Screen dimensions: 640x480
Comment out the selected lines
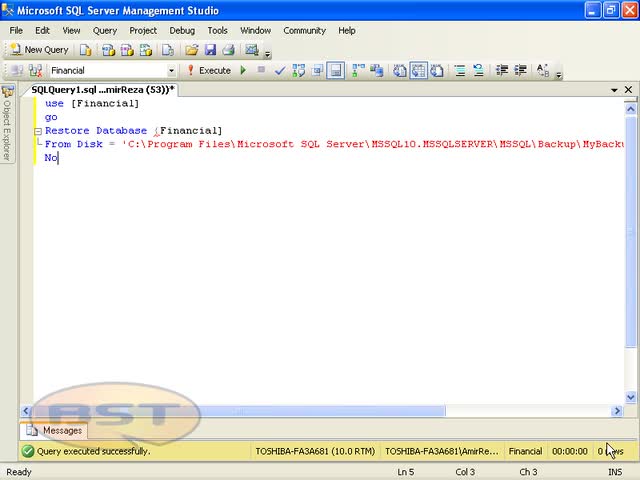[460, 71]
